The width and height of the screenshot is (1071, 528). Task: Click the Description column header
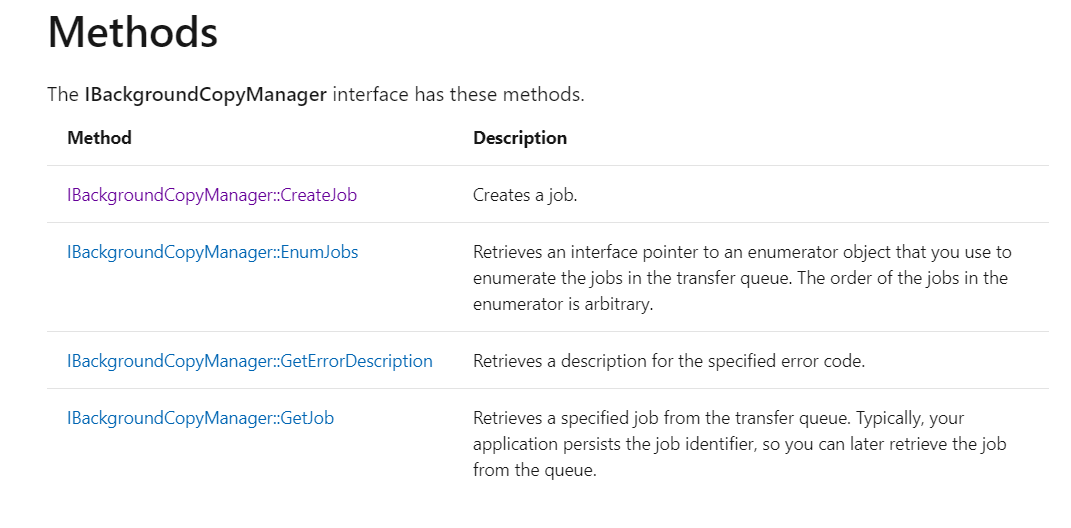coord(519,138)
